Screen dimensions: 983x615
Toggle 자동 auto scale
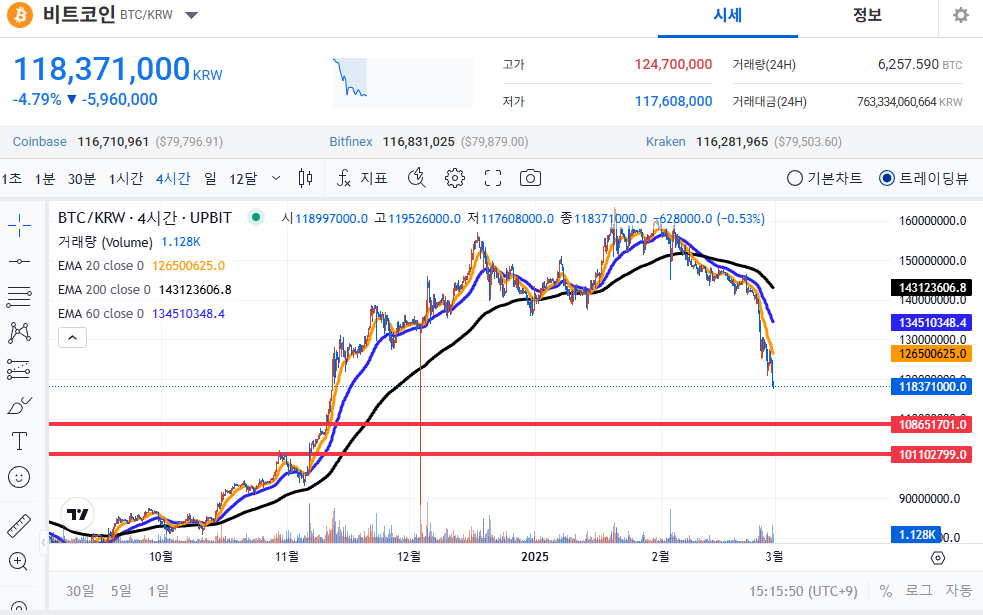959,591
